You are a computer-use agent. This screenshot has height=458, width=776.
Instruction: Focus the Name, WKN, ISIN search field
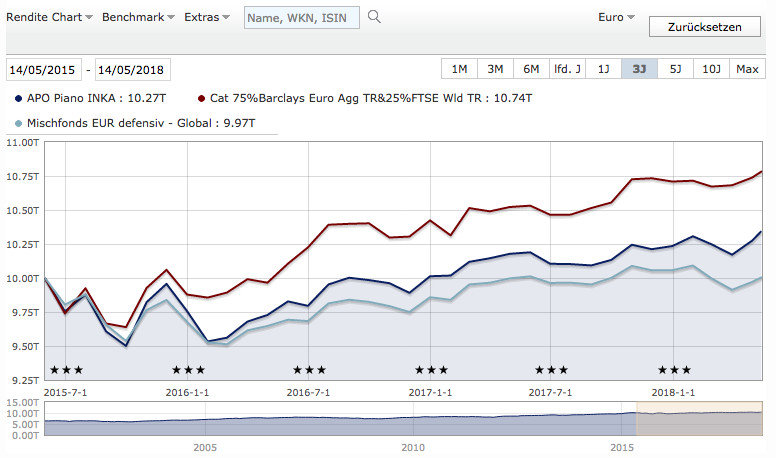[x=302, y=18]
